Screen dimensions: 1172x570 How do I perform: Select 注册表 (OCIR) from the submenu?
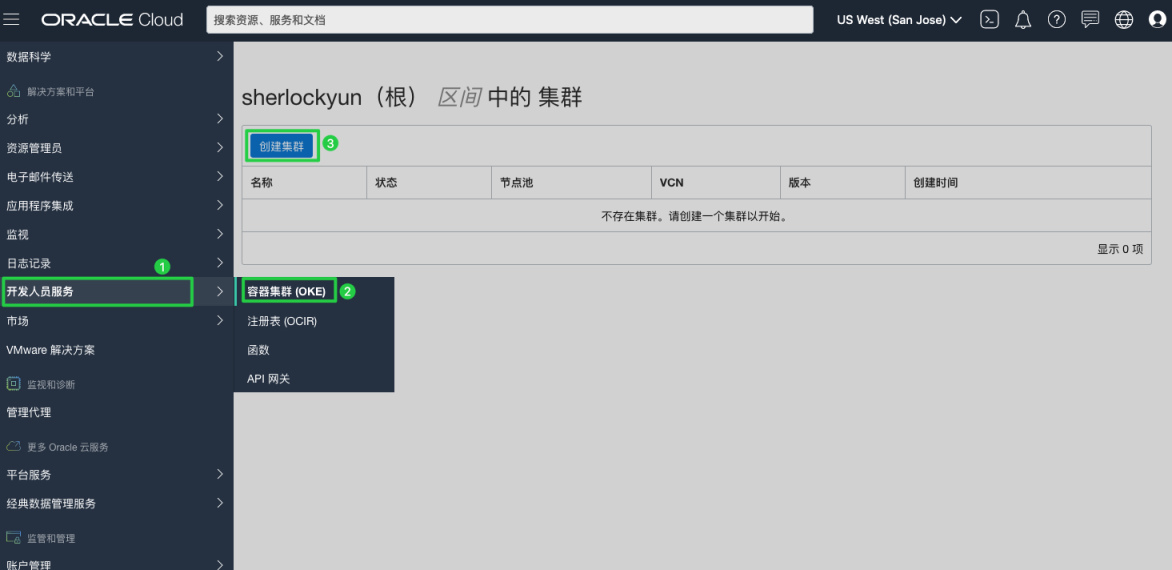[x=282, y=321]
